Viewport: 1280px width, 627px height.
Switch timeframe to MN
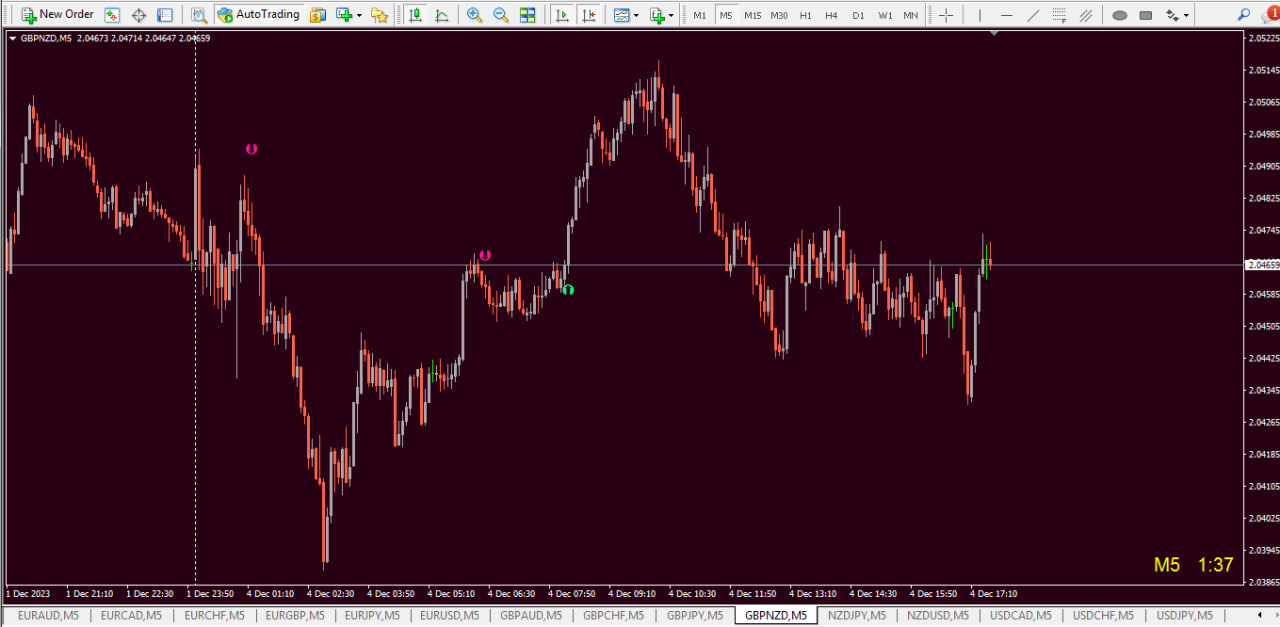coord(910,15)
